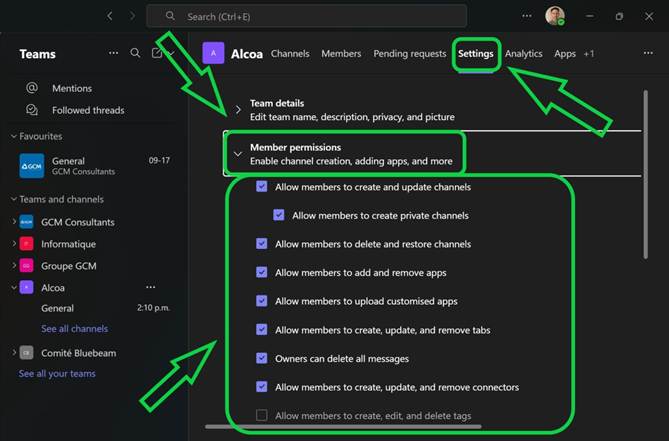Viewport: 669px width, 441px height.
Task: Select the Settings tab
Action: 476,54
